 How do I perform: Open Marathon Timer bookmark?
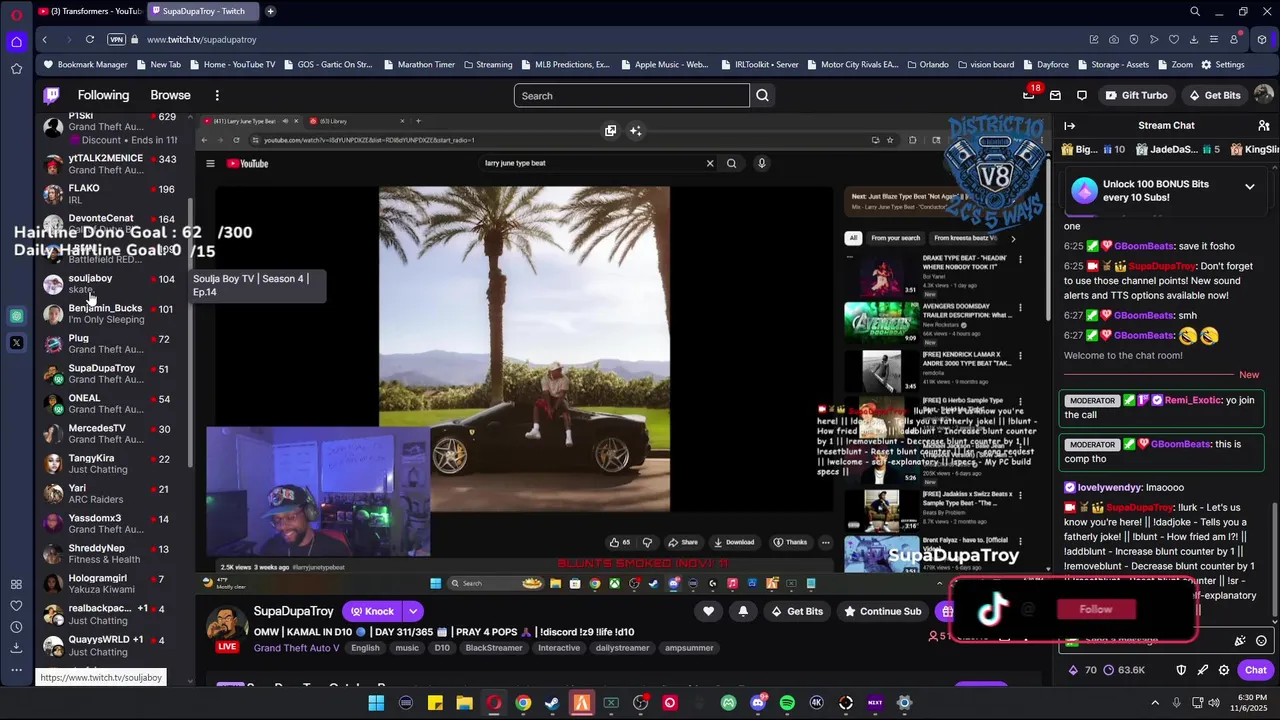click(418, 64)
